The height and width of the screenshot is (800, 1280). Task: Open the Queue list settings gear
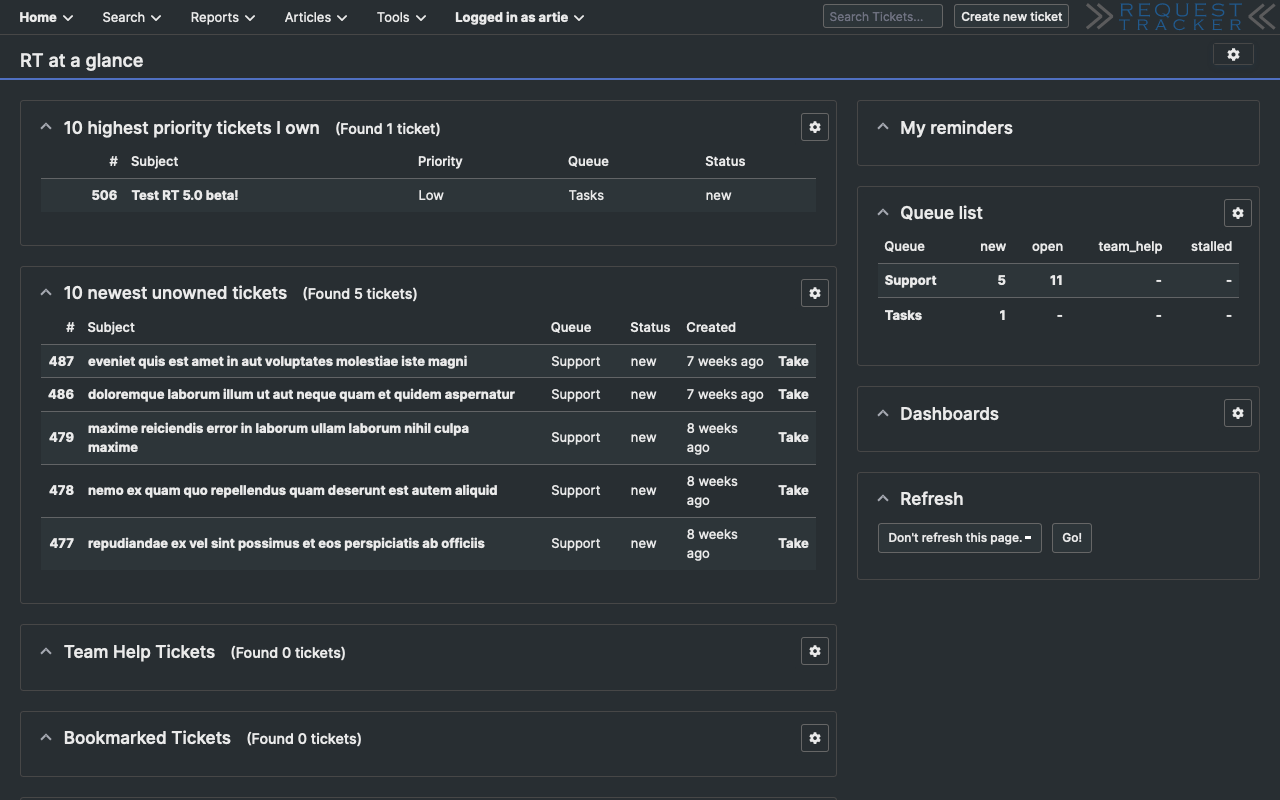tap(1238, 213)
